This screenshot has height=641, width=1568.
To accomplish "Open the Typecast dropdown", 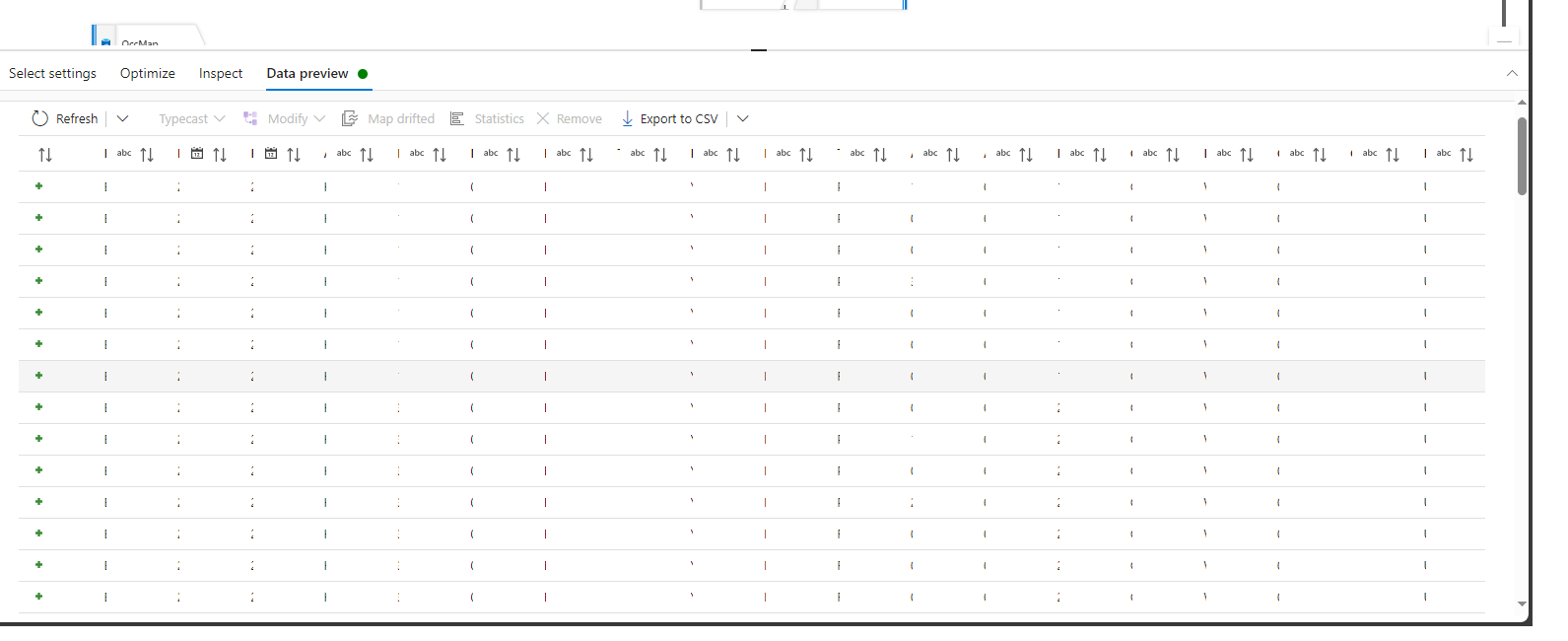I will [x=192, y=118].
